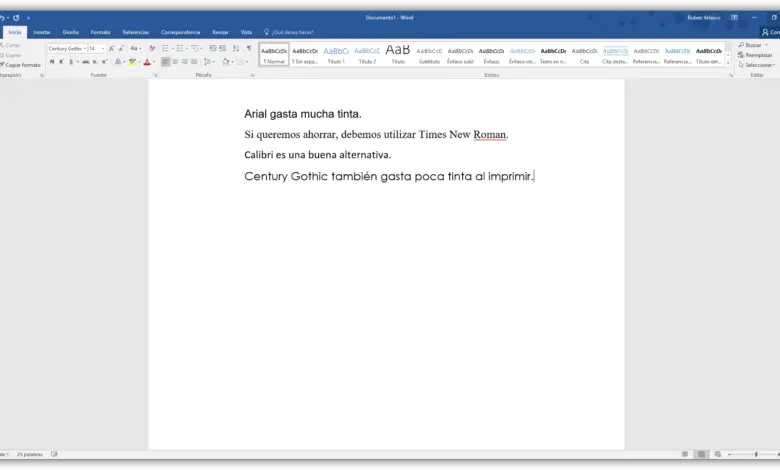Click the redo icon in the quick access toolbar
Screen dimensions: 780x470
tap(16, 18)
